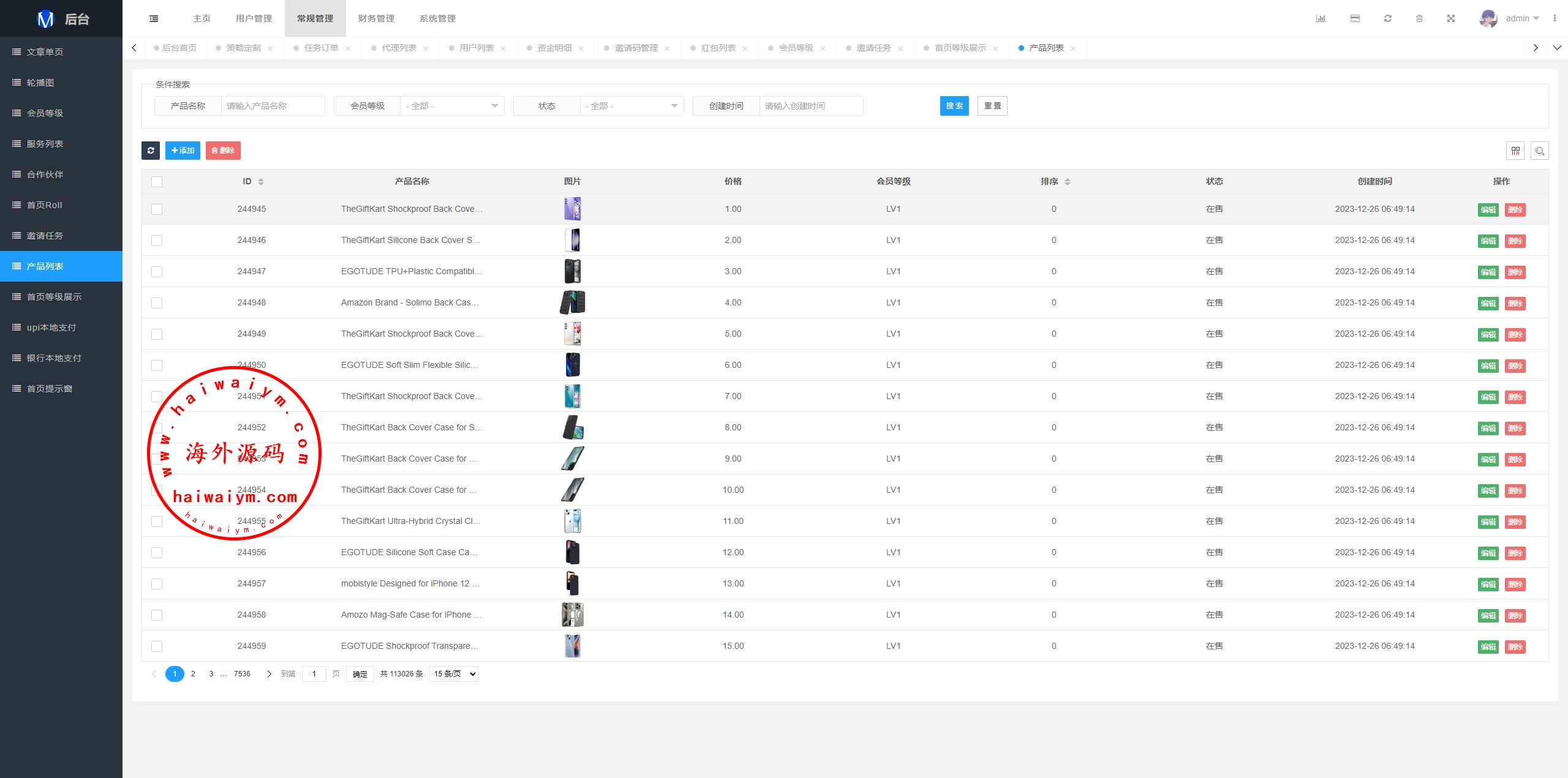Viewport: 1568px width, 778px height.
Task: Change the 15 条/页 page size dropdown
Action: pyautogui.click(x=454, y=674)
